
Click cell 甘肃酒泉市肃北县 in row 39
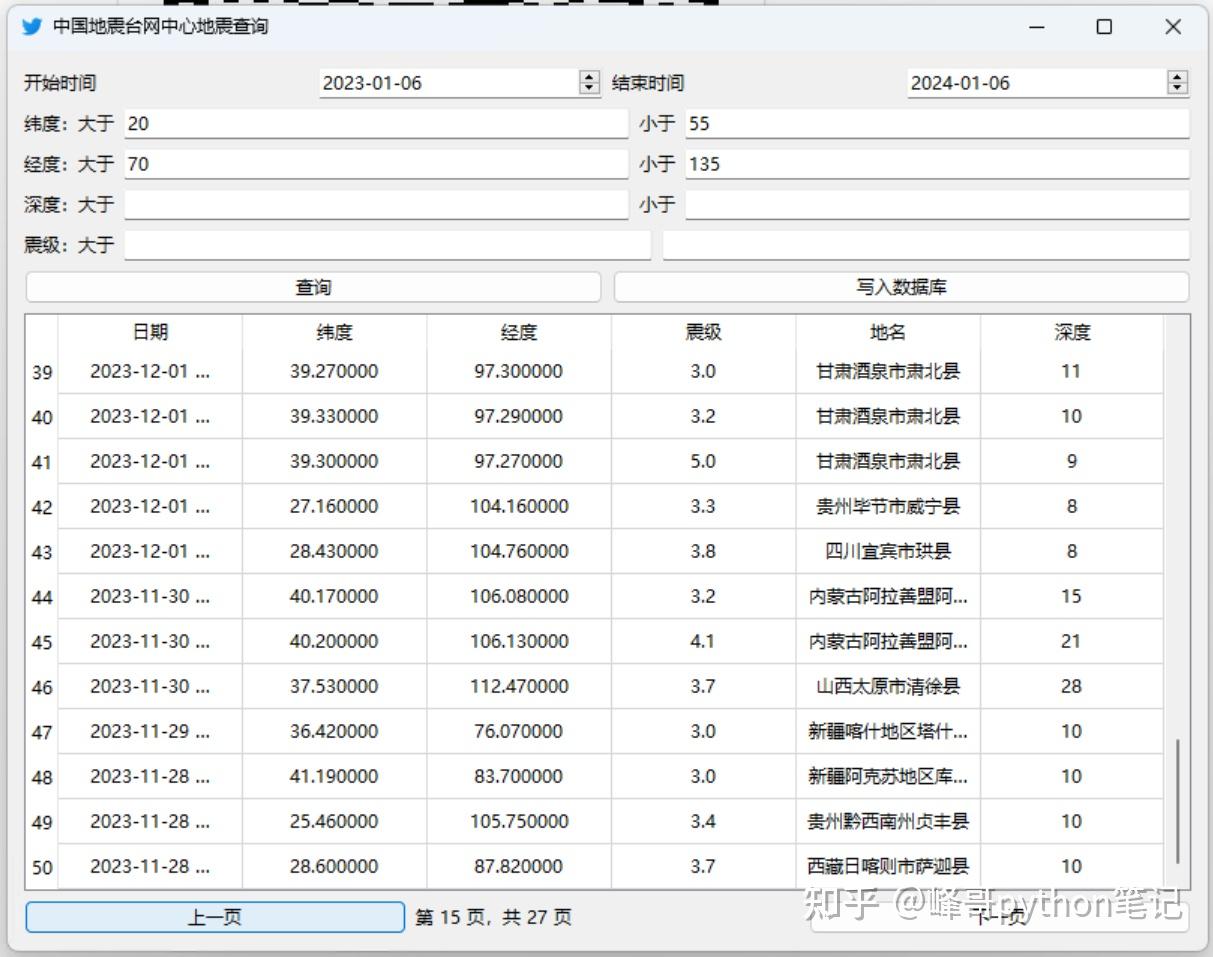point(888,371)
